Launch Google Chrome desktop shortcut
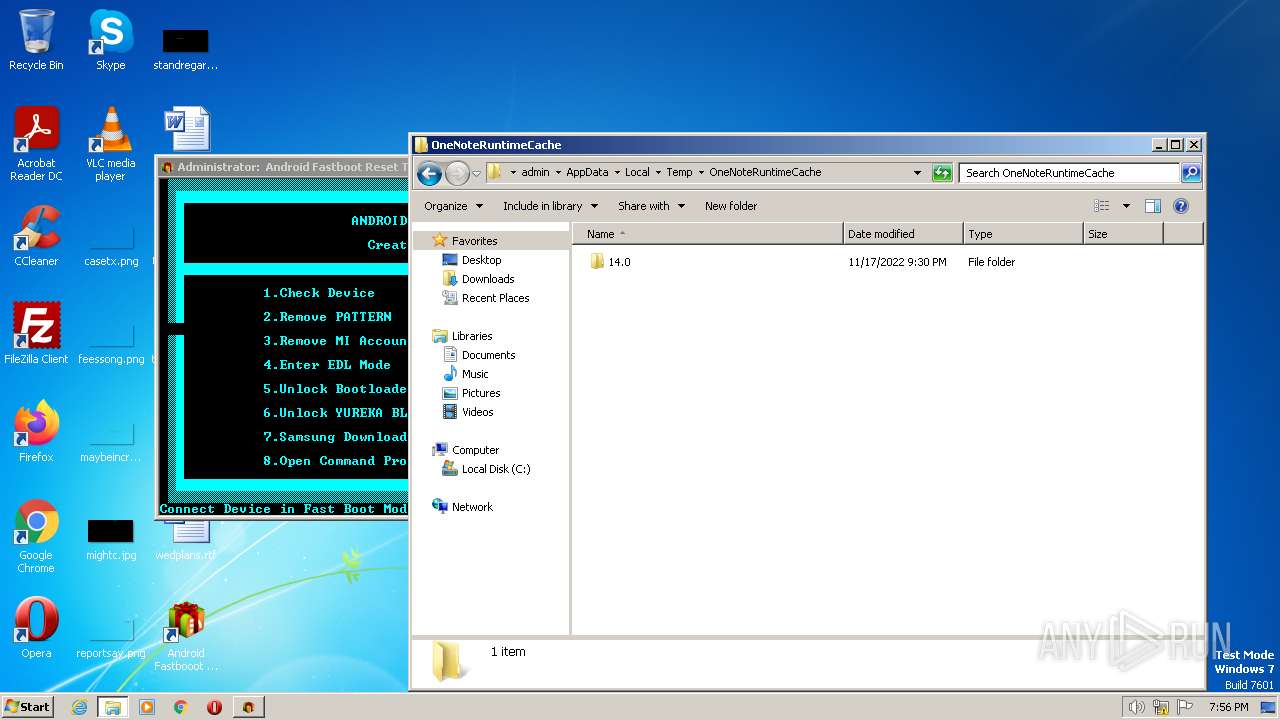Viewport: 1280px width, 720px height. (x=36, y=536)
